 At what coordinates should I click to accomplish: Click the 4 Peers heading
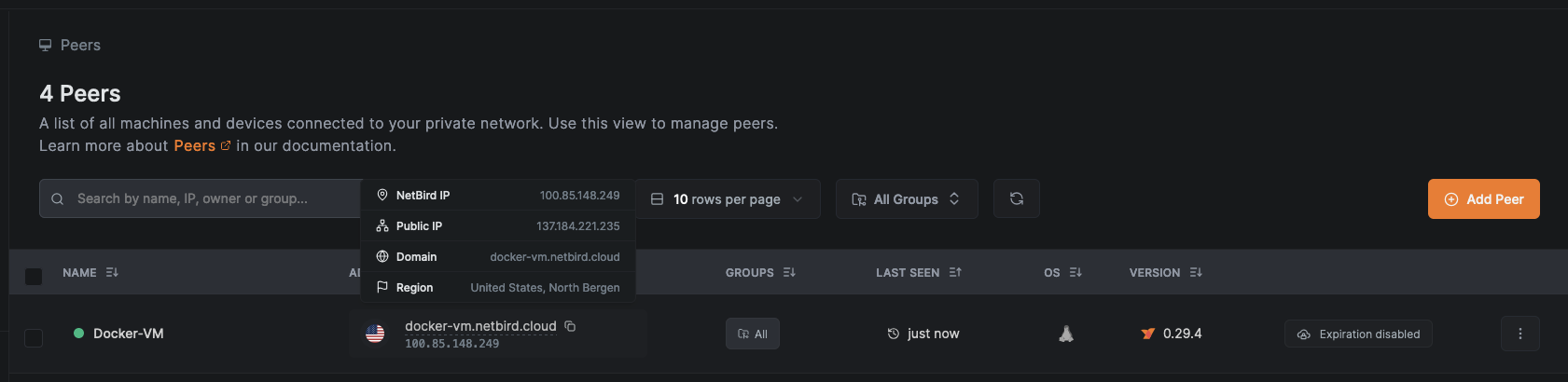[x=80, y=93]
